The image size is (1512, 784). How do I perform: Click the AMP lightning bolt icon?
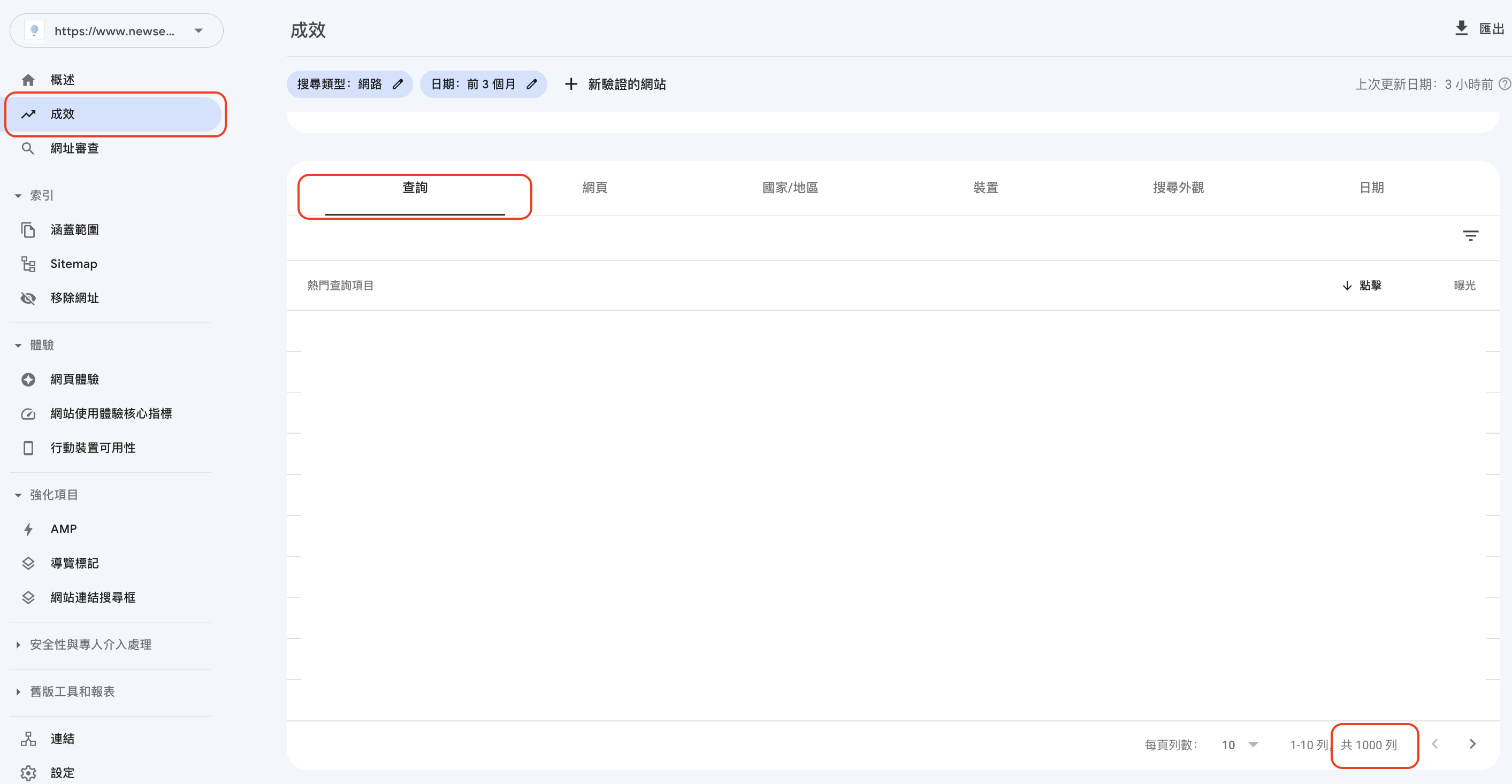pyautogui.click(x=28, y=529)
